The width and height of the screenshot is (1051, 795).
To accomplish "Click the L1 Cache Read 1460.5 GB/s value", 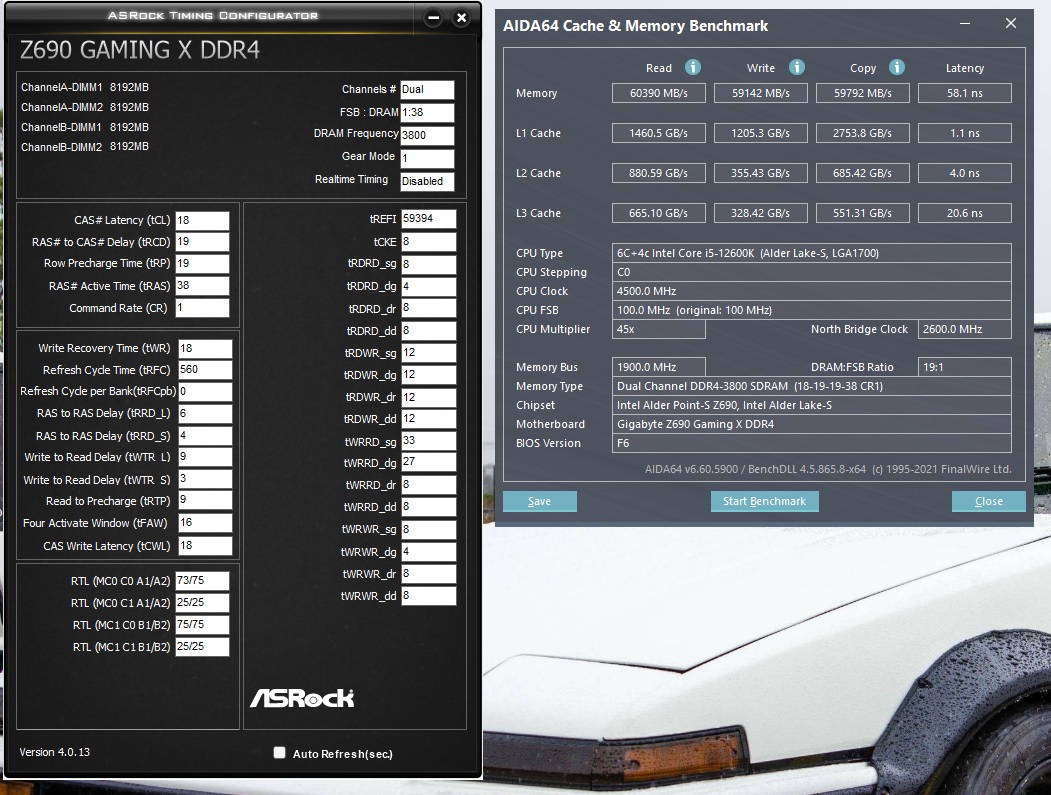I will point(659,133).
